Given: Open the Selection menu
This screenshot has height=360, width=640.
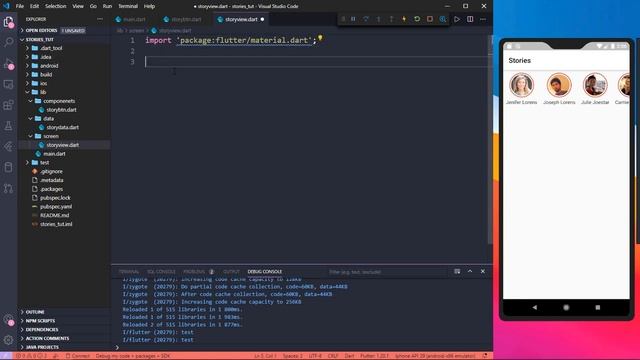Looking at the screenshot, I should tap(56, 6).
